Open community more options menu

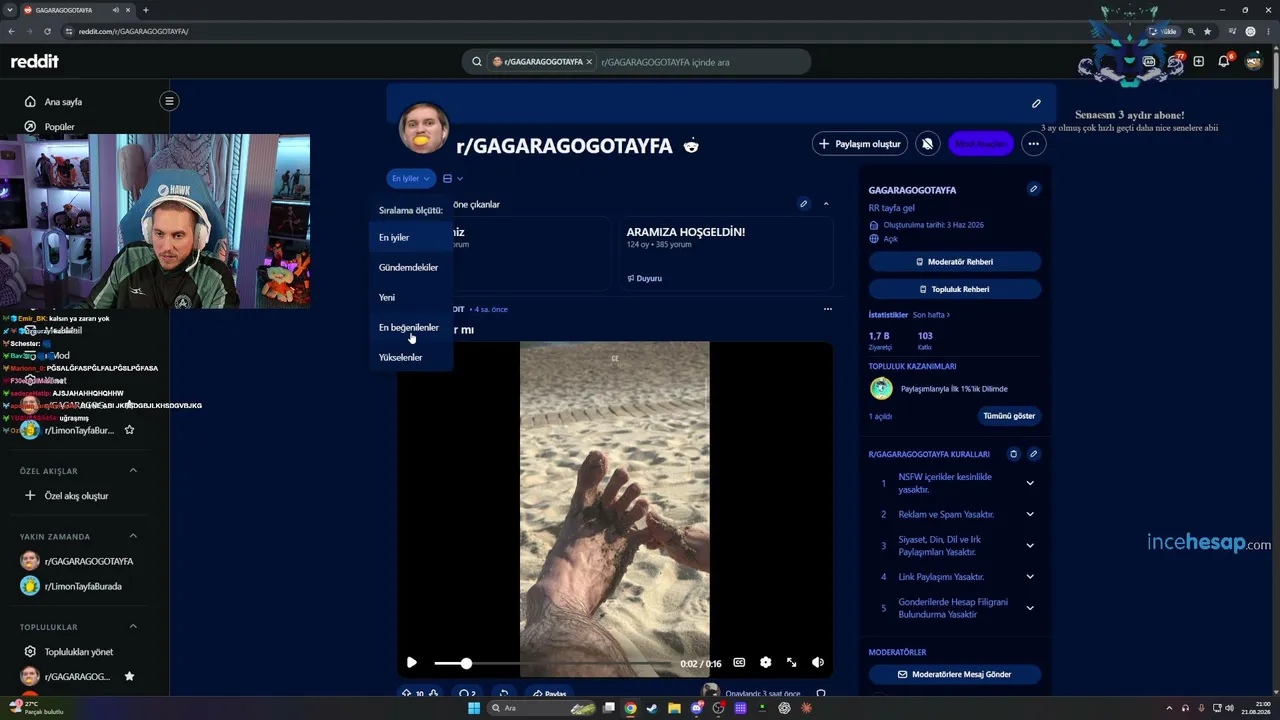click(x=1033, y=144)
